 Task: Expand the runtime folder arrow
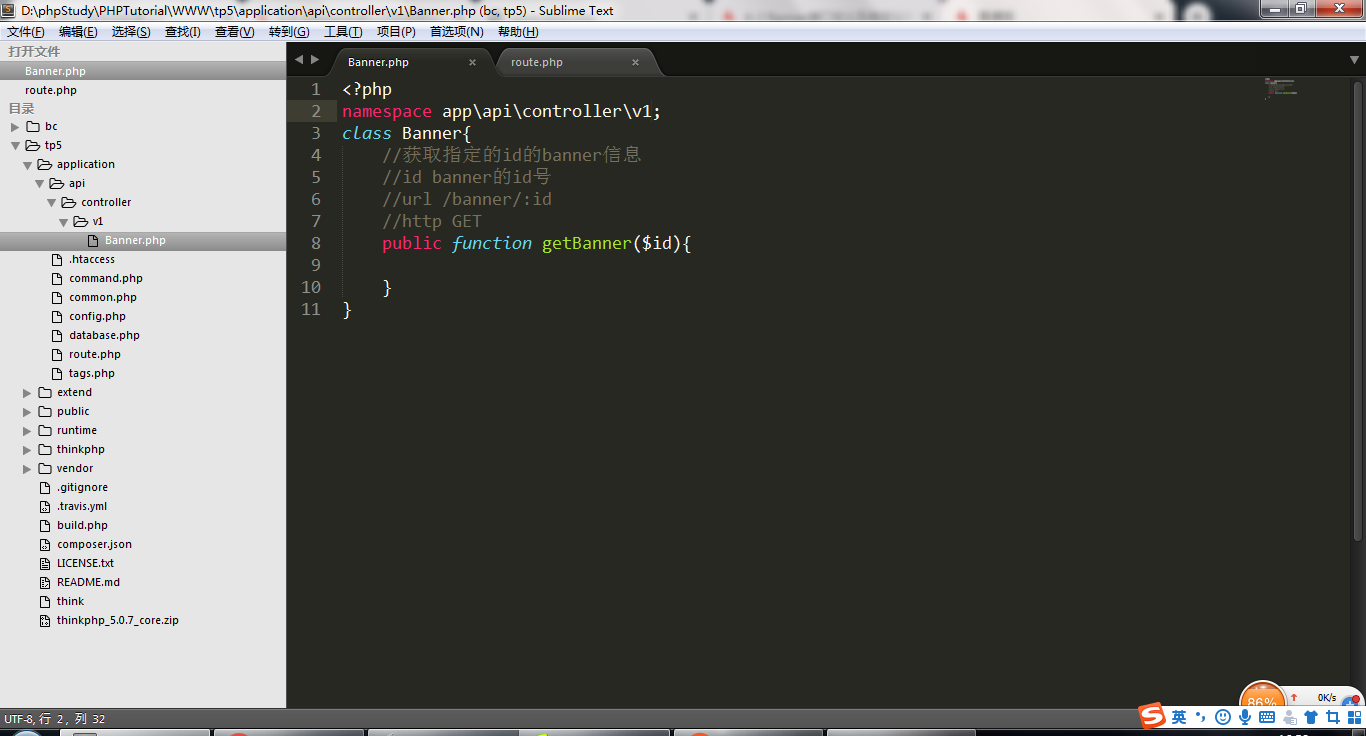coord(27,431)
